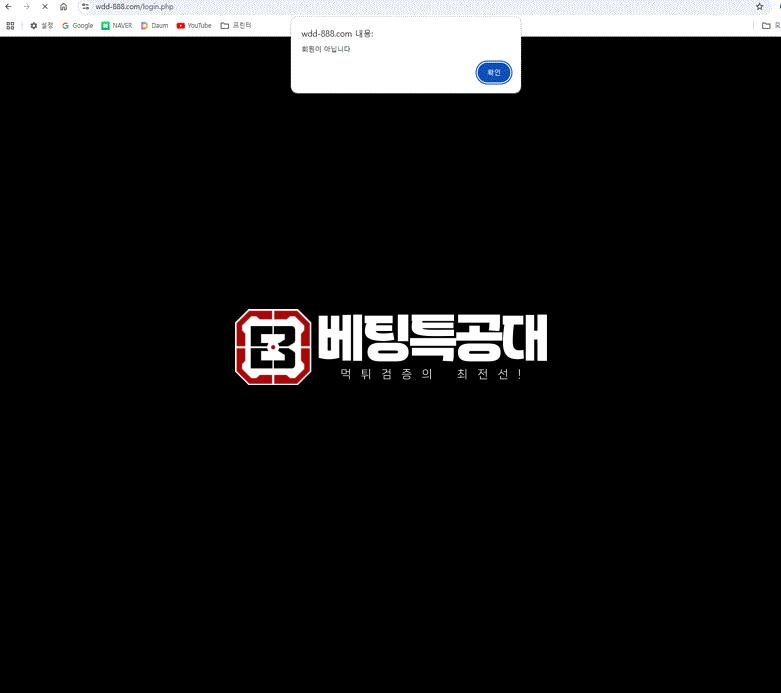This screenshot has height=693, width=781.
Task: Open the Google bookmark
Action: [x=78, y=25]
